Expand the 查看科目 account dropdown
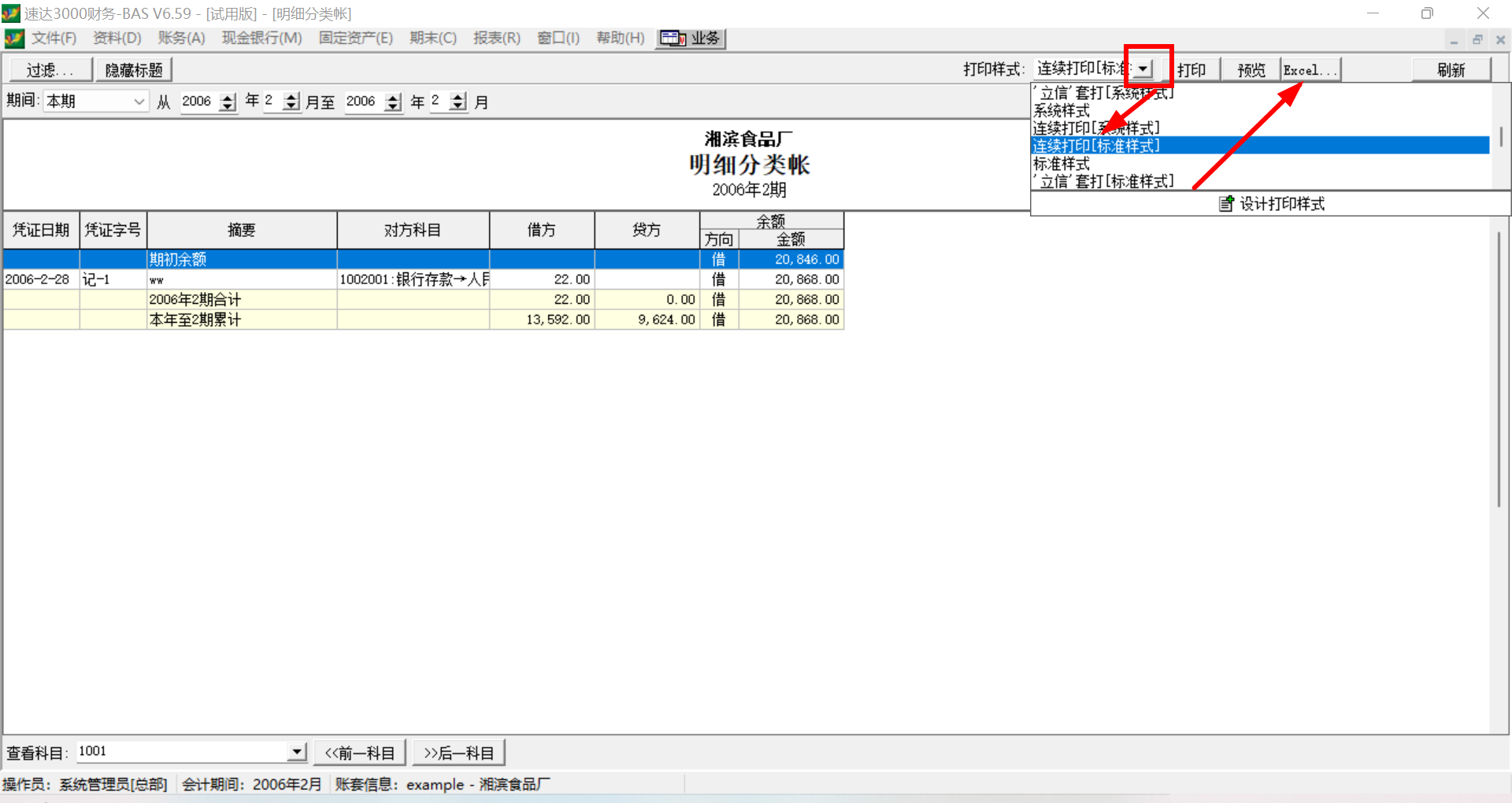Viewport: 1512px width, 803px height. pos(296,752)
